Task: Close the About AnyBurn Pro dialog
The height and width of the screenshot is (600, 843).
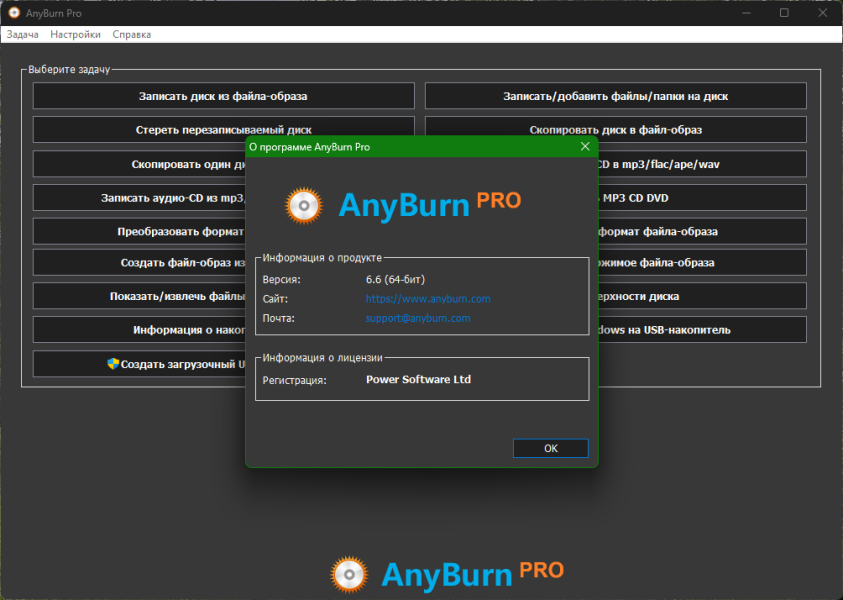Action: 585,146
